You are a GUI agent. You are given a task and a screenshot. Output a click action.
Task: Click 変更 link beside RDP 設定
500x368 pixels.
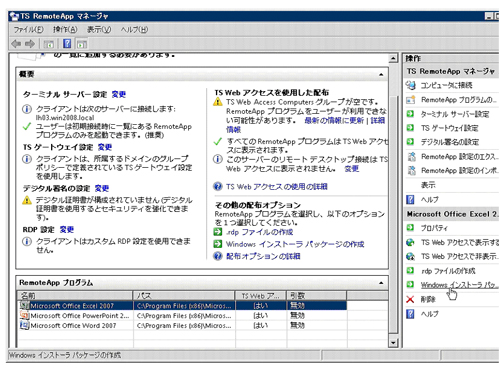click(x=67, y=230)
